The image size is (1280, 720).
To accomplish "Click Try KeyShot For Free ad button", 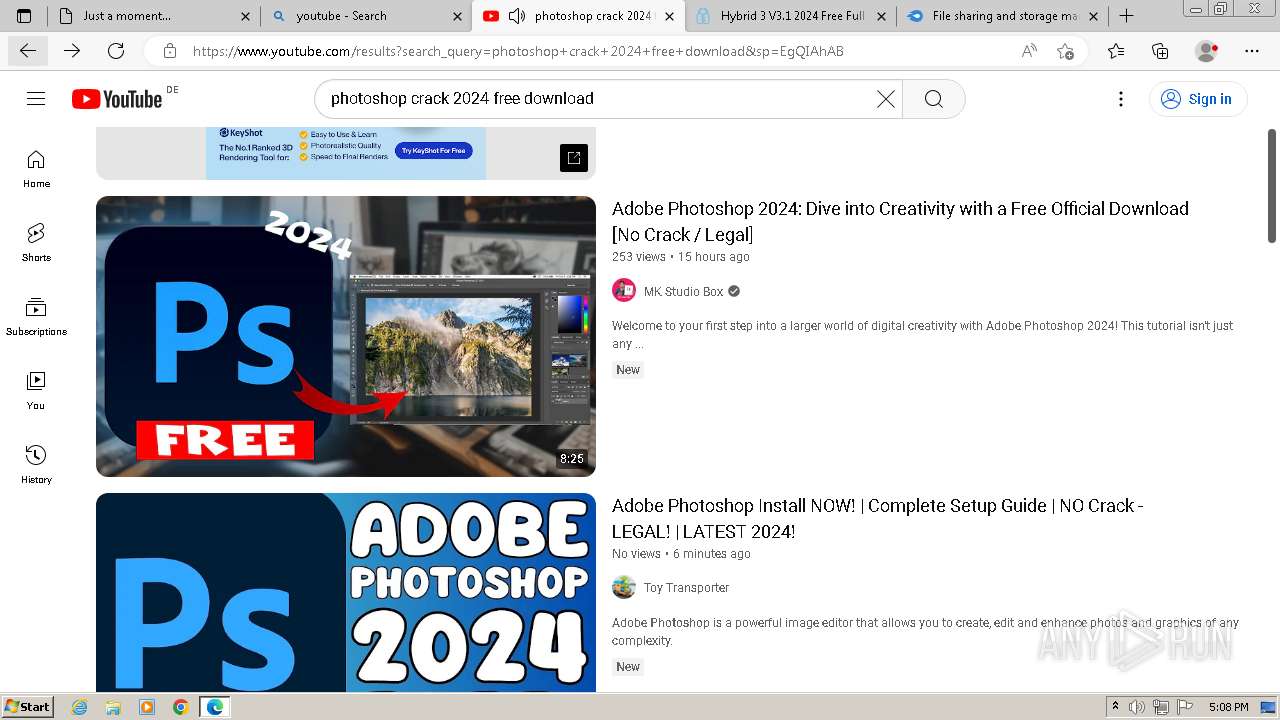I will pos(434,151).
